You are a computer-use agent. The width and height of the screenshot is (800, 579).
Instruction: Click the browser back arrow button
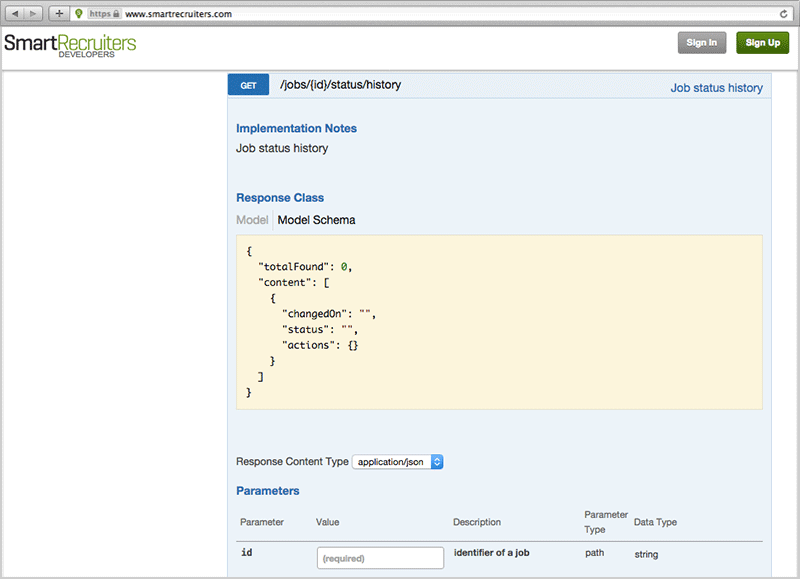click(x=17, y=14)
